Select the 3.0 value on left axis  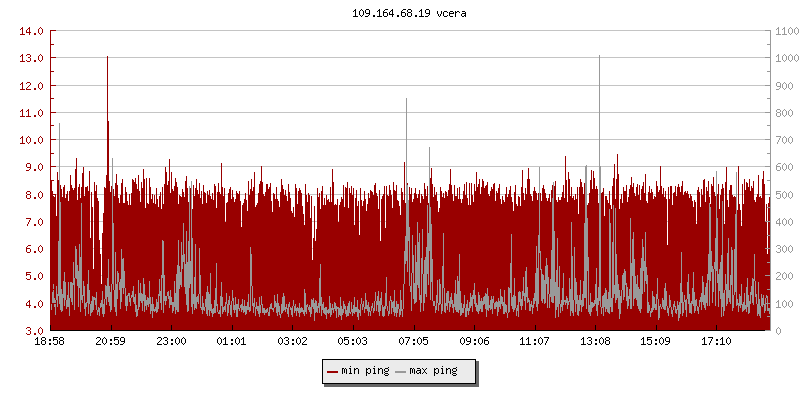click(x=32, y=331)
